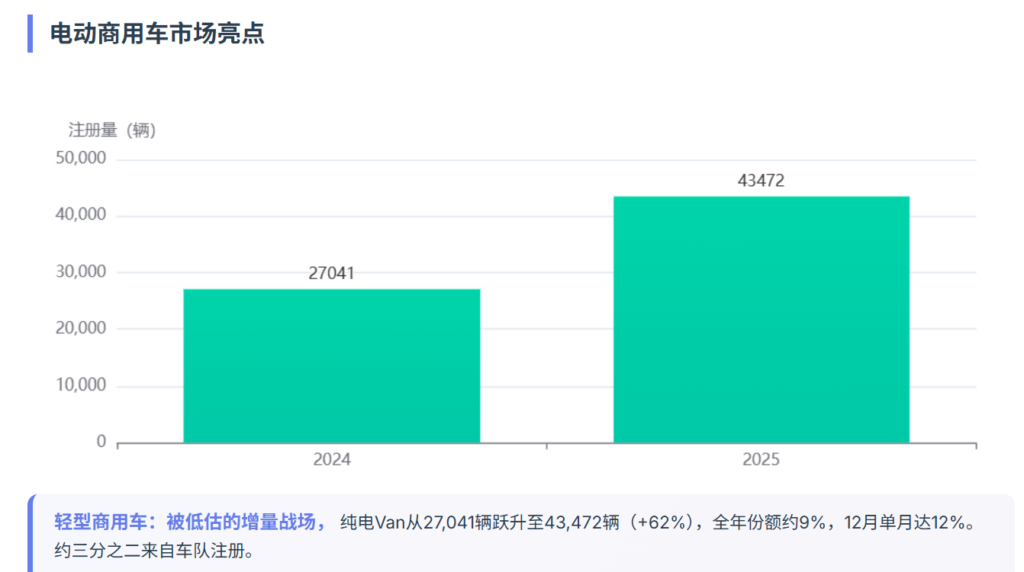Click the 0 y-axis tick label
This screenshot has width=1024, height=572.
point(101,441)
